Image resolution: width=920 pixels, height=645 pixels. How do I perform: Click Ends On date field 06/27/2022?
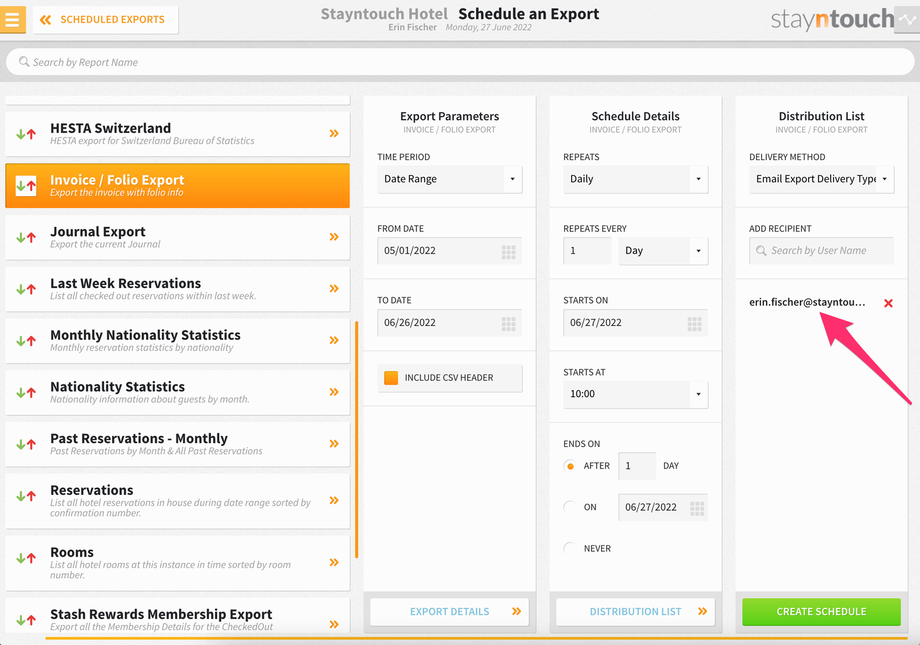point(663,507)
